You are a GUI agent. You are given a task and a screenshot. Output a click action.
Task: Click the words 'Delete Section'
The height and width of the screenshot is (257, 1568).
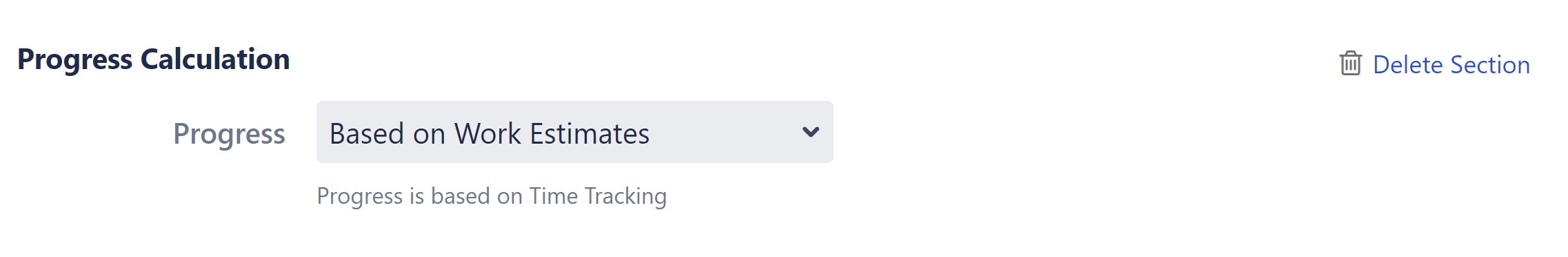click(1451, 64)
